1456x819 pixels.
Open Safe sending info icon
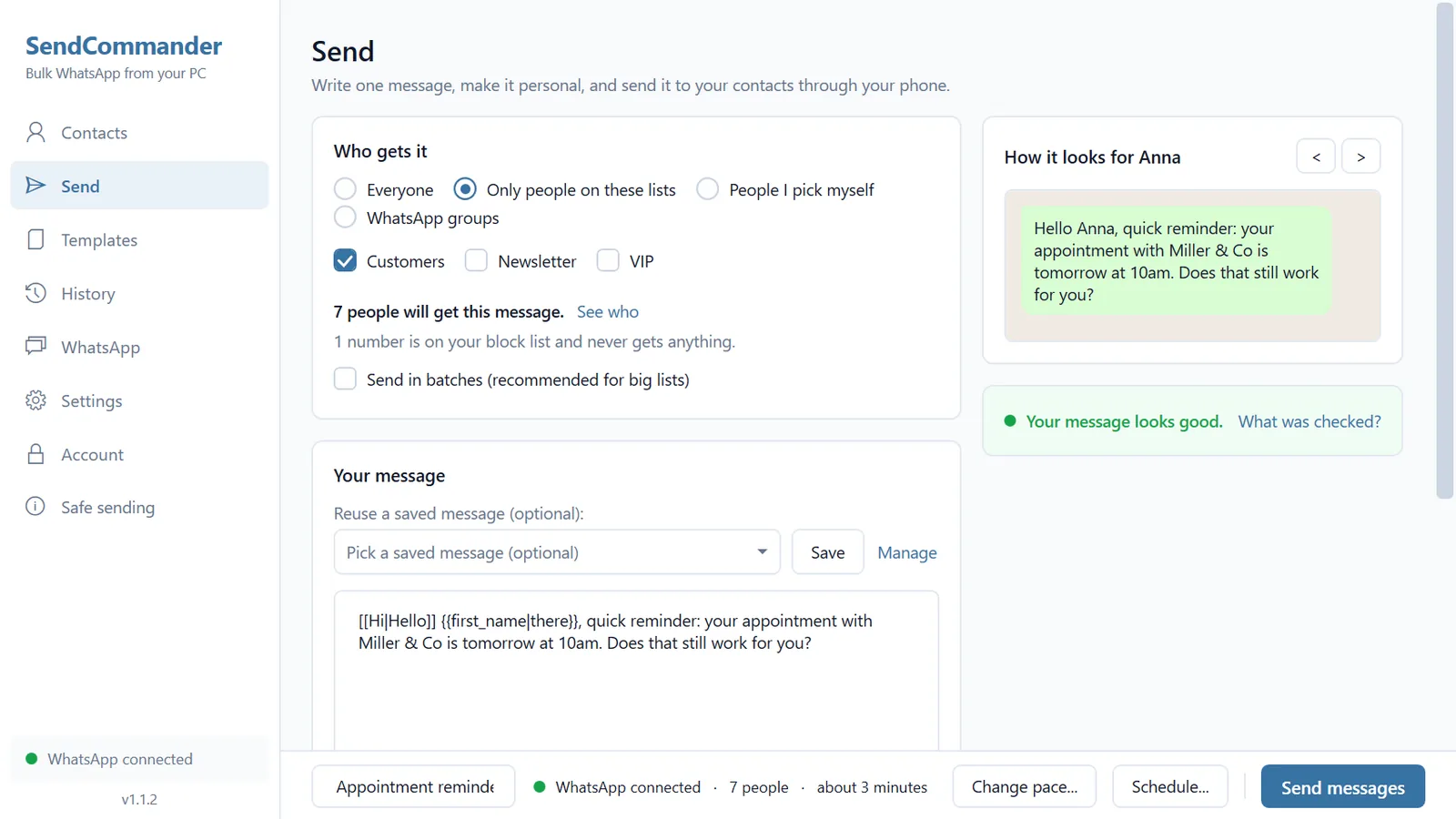[x=35, y=507]
